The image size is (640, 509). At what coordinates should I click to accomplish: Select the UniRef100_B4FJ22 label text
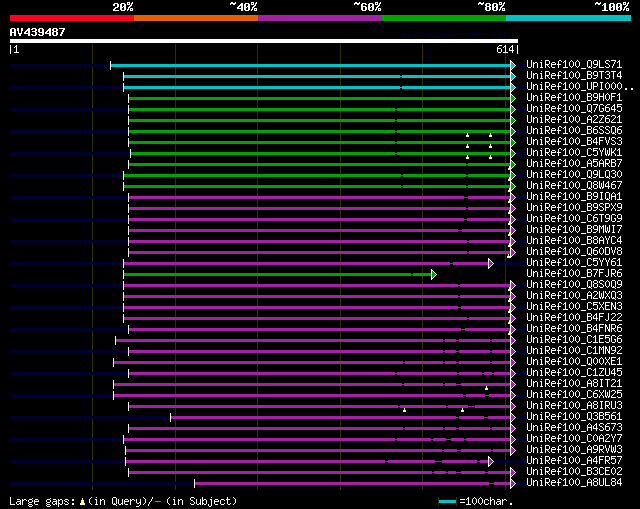tap(574, 318)
